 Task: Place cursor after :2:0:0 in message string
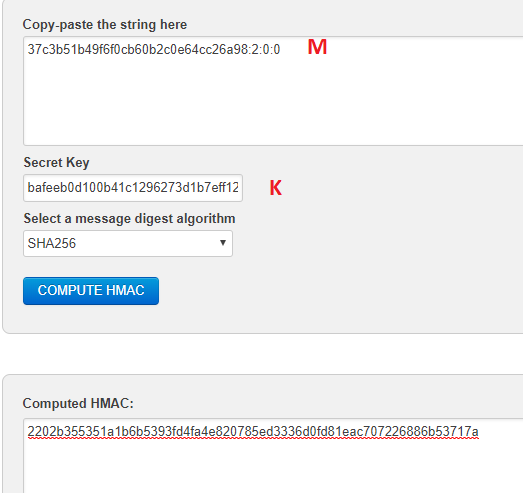coord(281,49)
